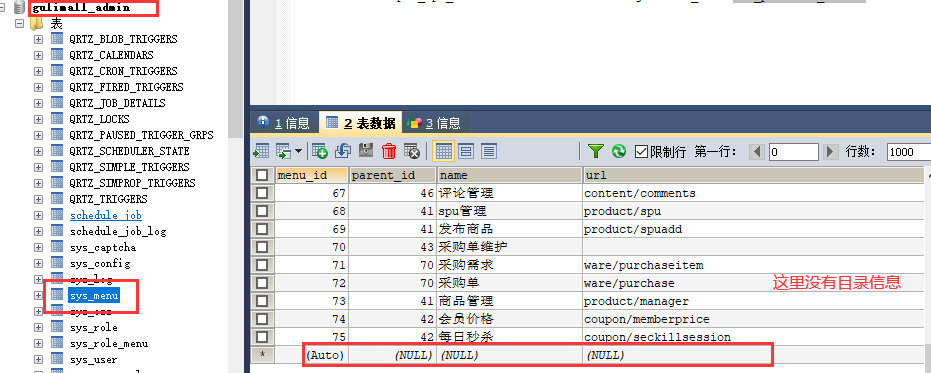Expand the QRTZ_BLOB_TRIGGERS table node
The image size is (931, 373).
pos(39,39)
